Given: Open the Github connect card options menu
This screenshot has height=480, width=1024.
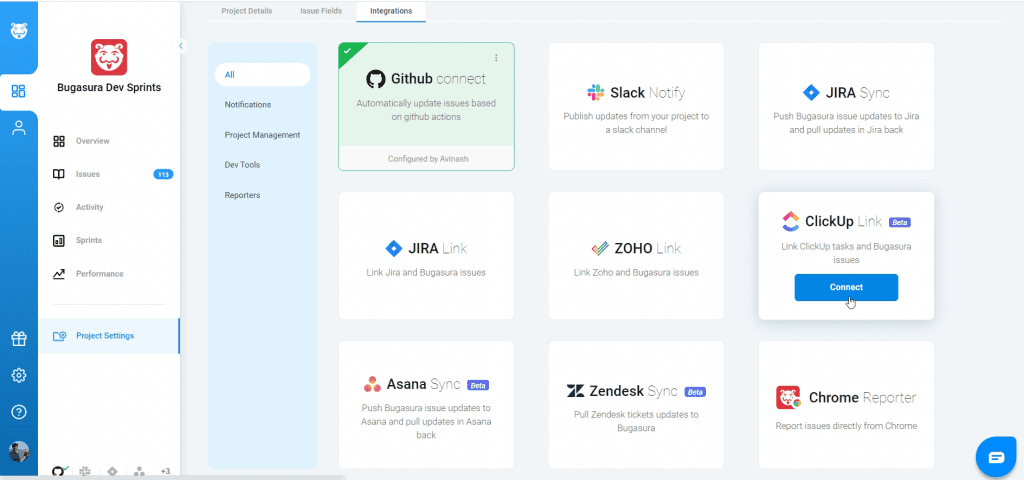Looking at the screenshot, I should point(496,57).
